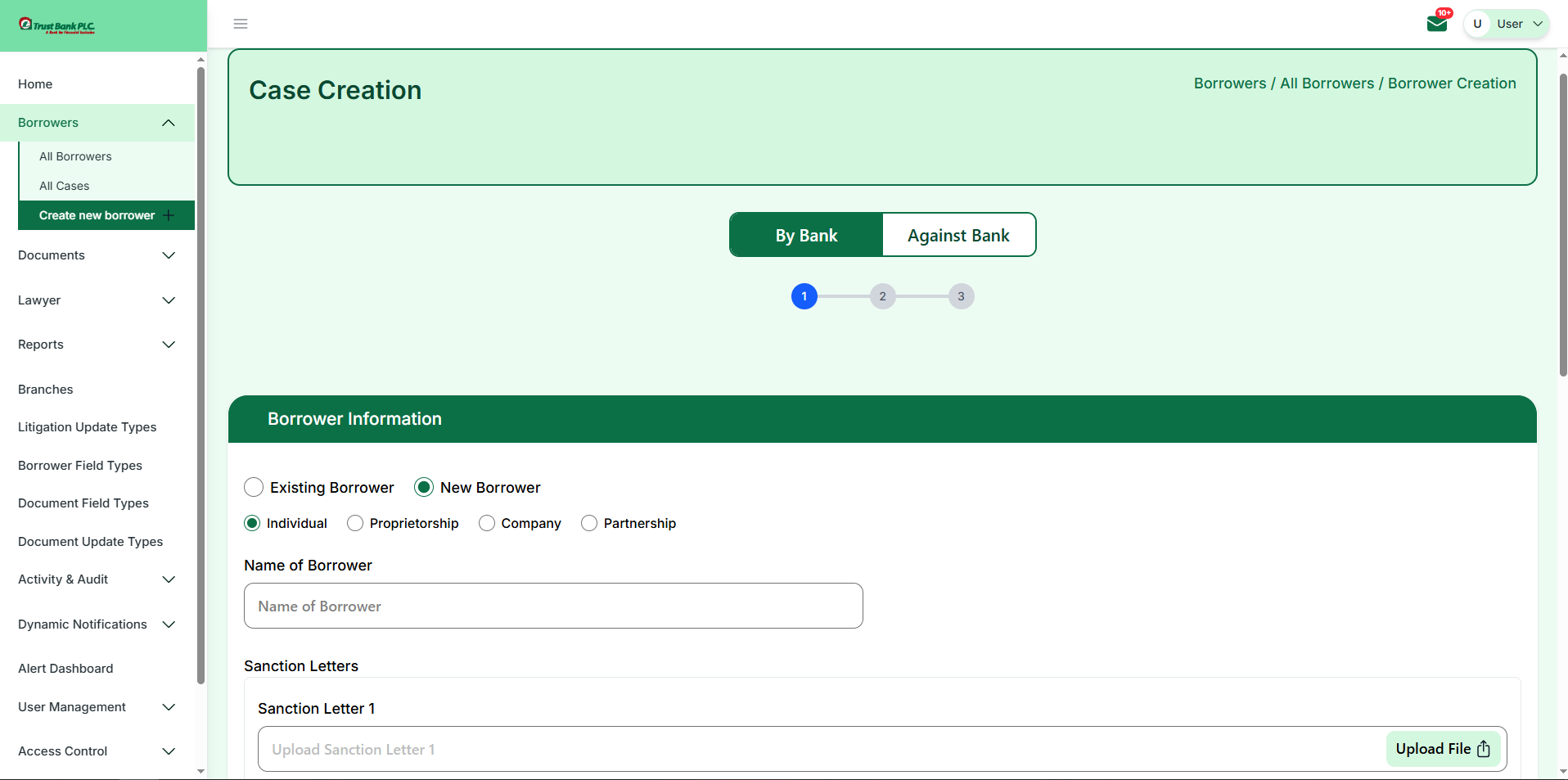Viewport: 1568px width, 780px height.
Task: Expand the Documents sidebar menu
Action: (97, 255)
